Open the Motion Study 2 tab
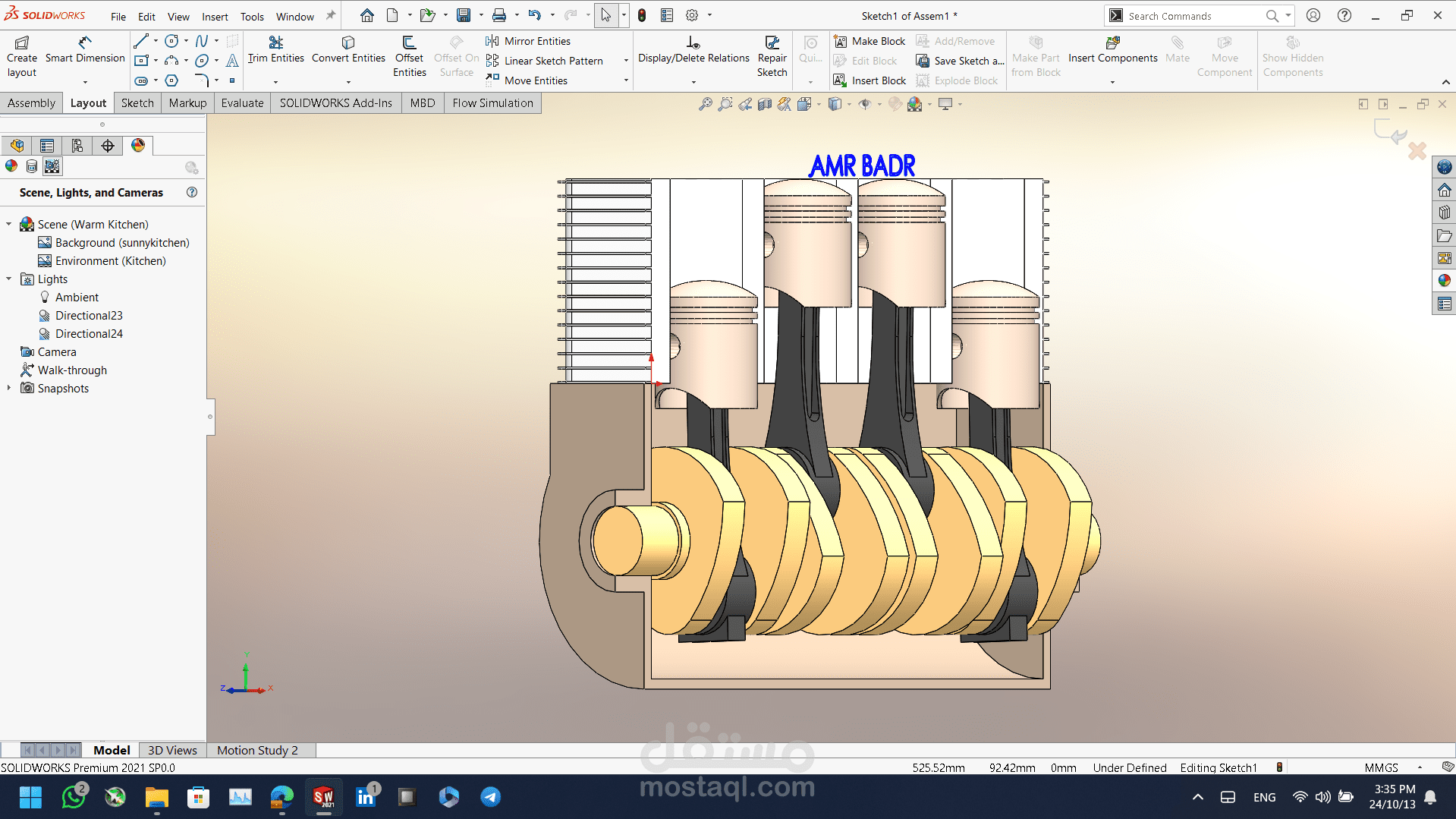 (x=257, y=750)
